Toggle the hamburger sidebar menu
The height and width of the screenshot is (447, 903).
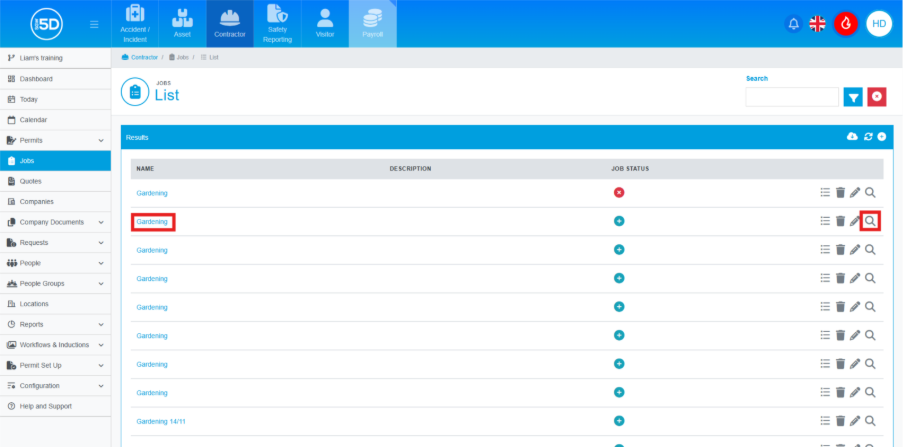pos(94,24)
